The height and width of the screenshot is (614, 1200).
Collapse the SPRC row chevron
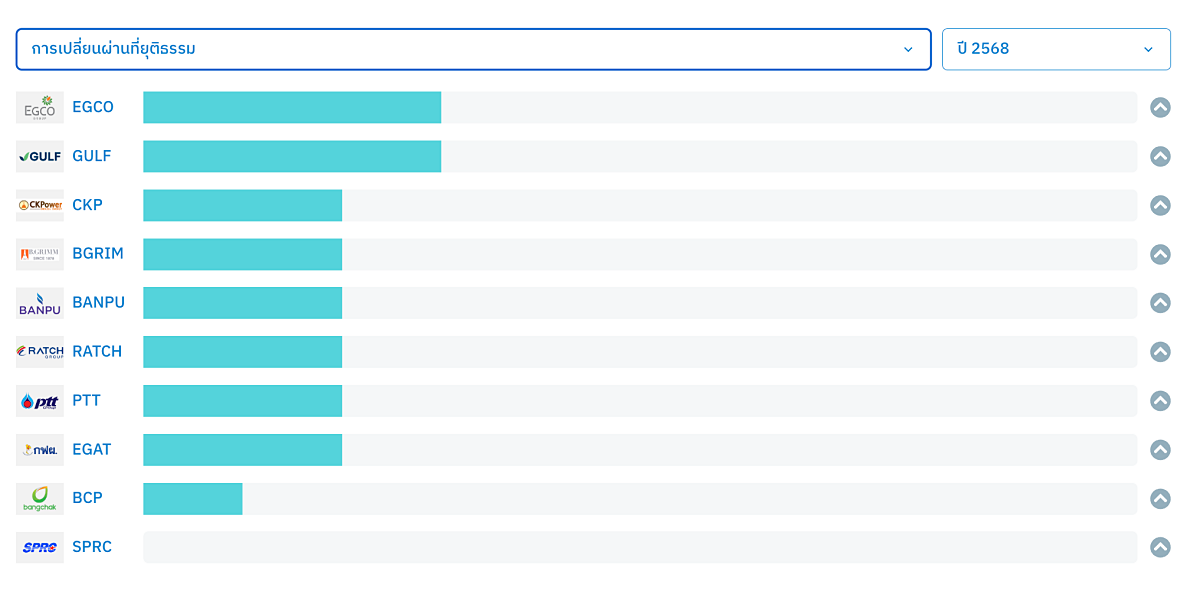coord(1160,547)
